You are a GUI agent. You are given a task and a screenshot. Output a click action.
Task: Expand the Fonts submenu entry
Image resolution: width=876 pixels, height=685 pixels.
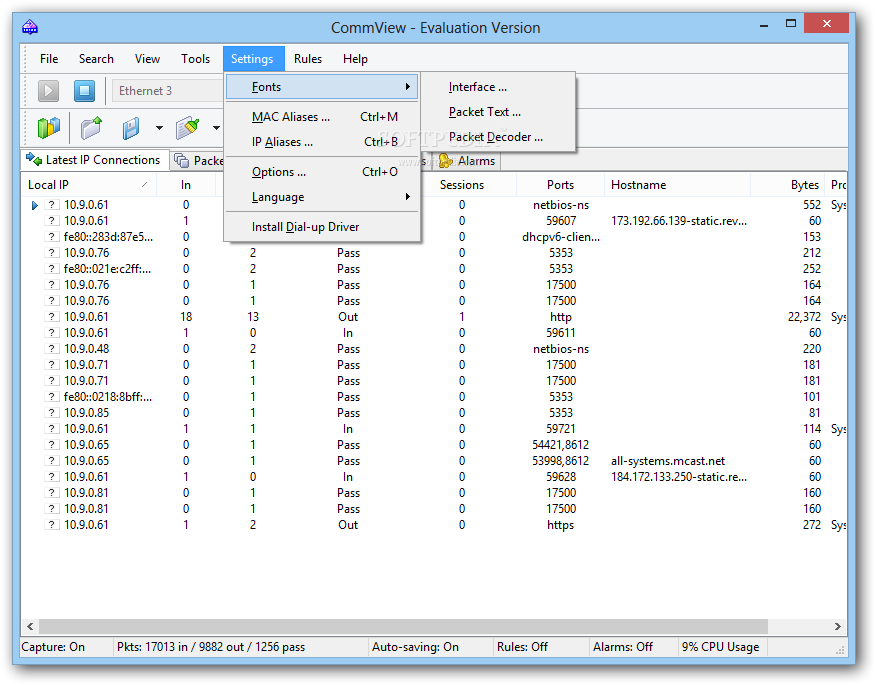click(x=322, y=87)
